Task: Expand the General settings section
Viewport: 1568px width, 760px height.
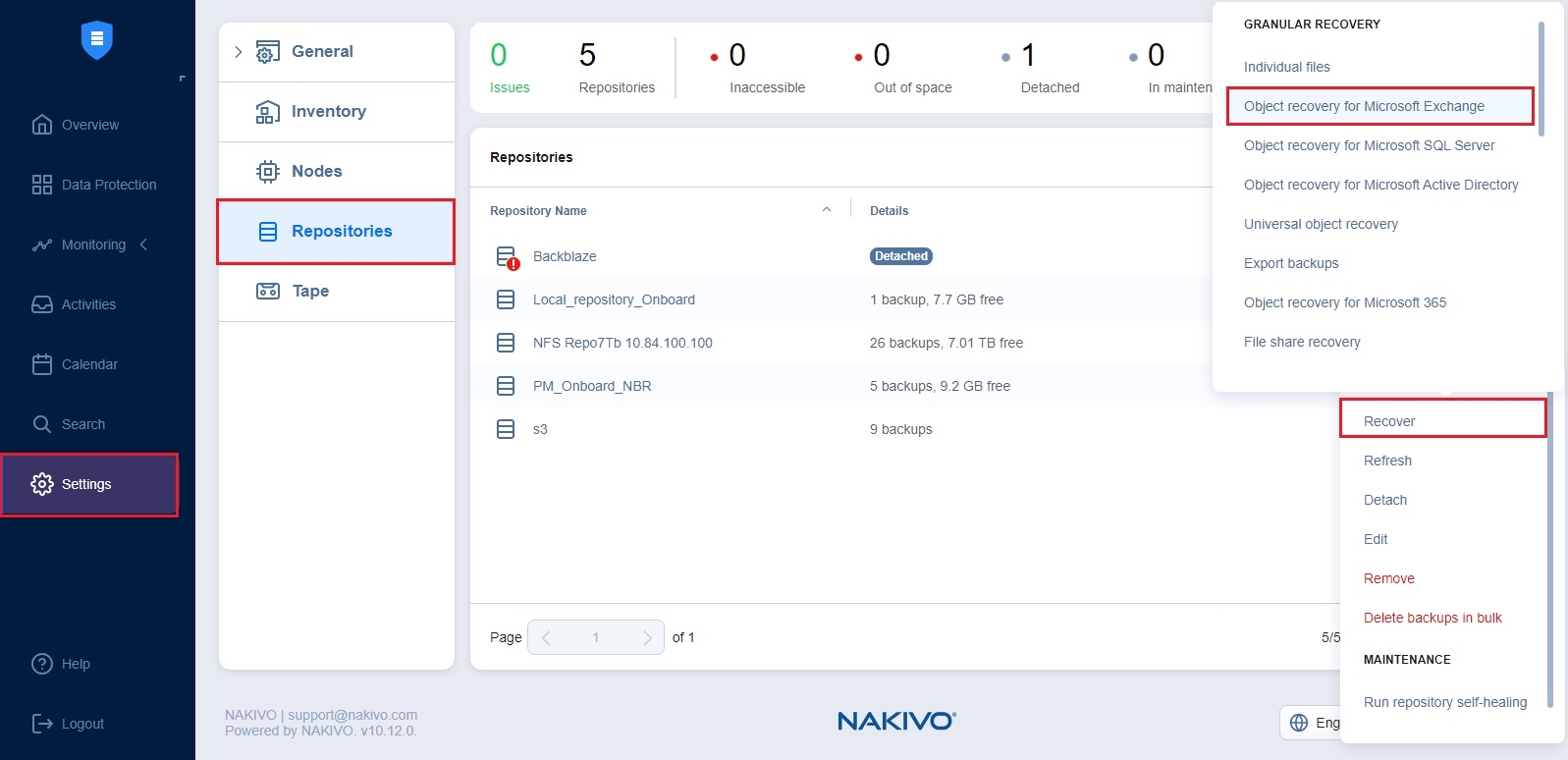Action: (x=238, y=52)
